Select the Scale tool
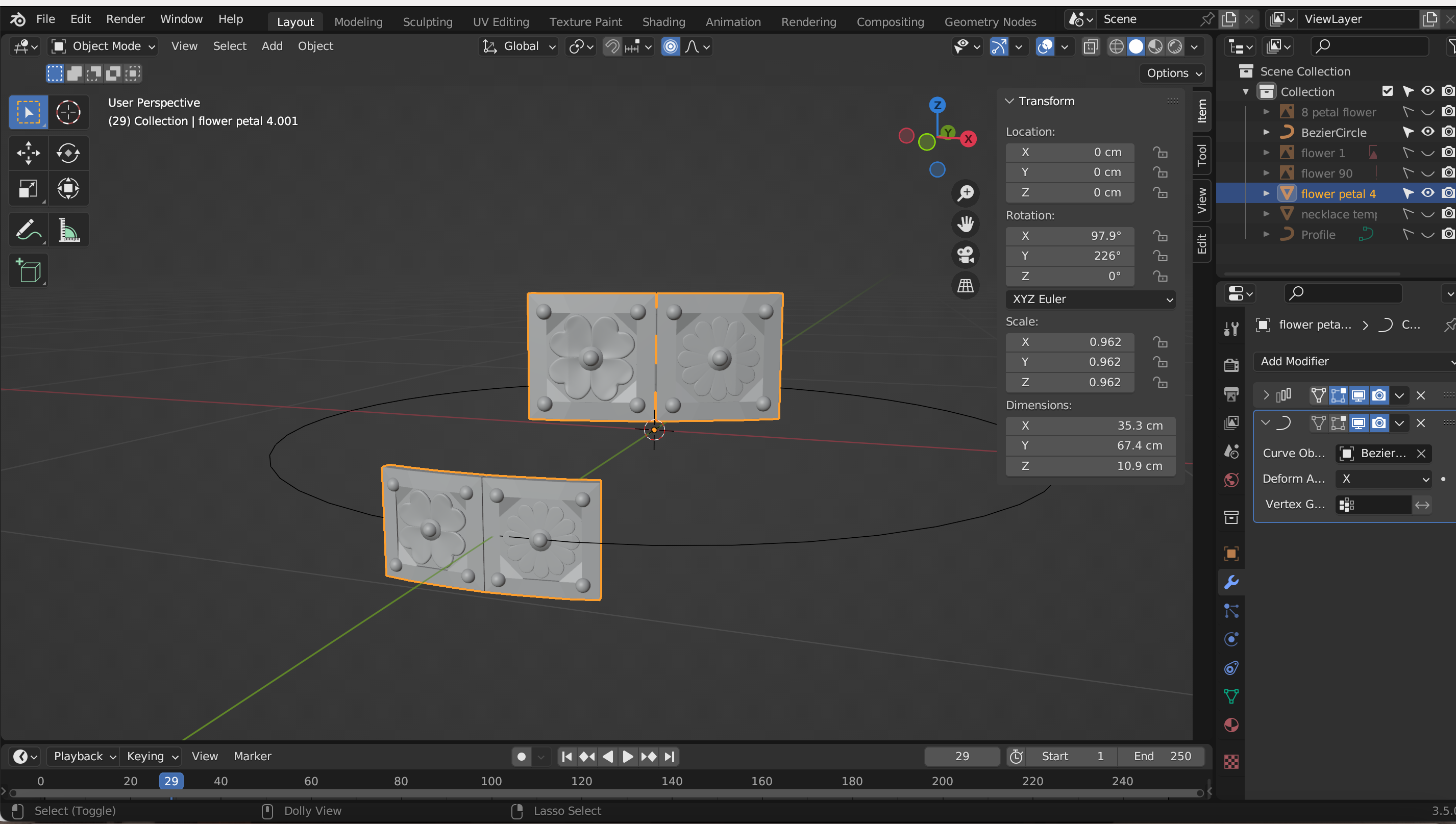 pyautogui.click(x=28, y=188)
